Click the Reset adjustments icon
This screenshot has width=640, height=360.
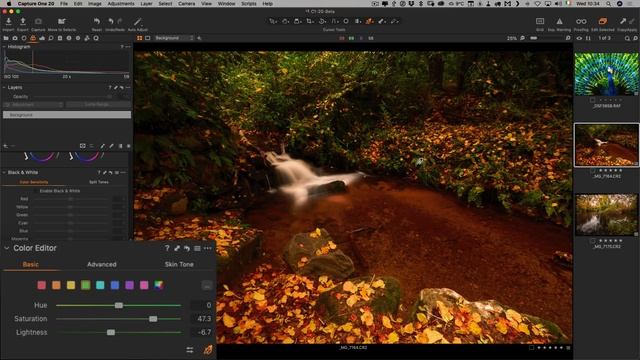97,21
